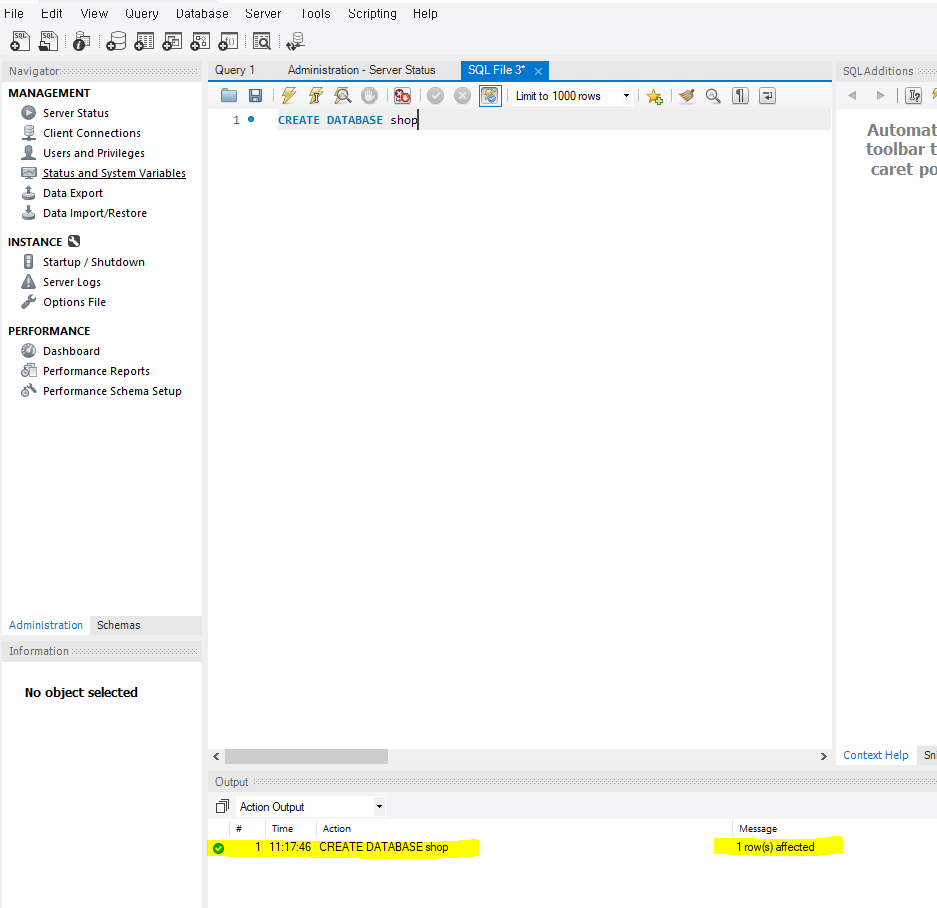Go back in SQL Additions help
This screenshot has width=937, height=908.
coord(853,96)
